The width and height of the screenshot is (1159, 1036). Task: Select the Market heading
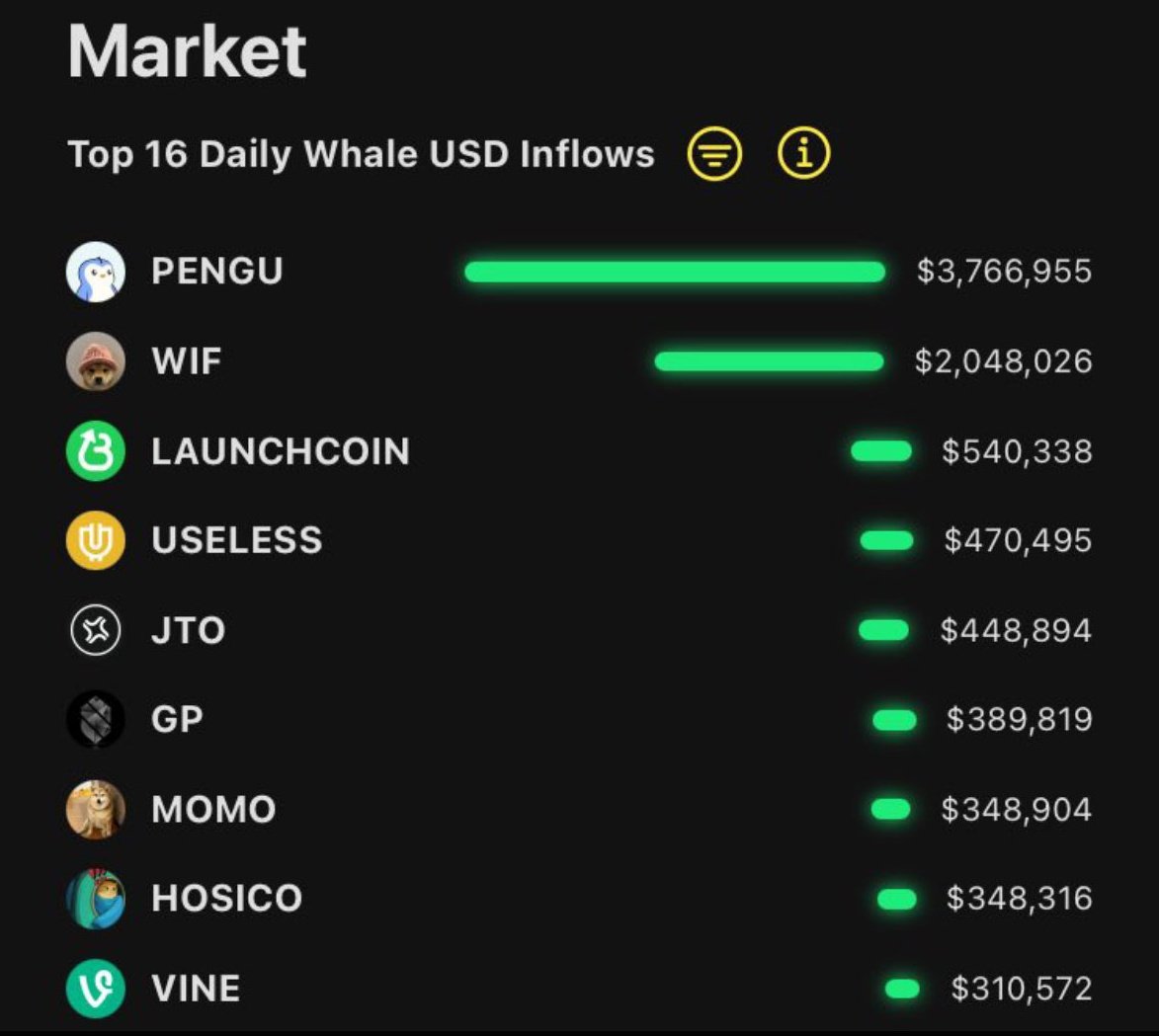point(187,51)
